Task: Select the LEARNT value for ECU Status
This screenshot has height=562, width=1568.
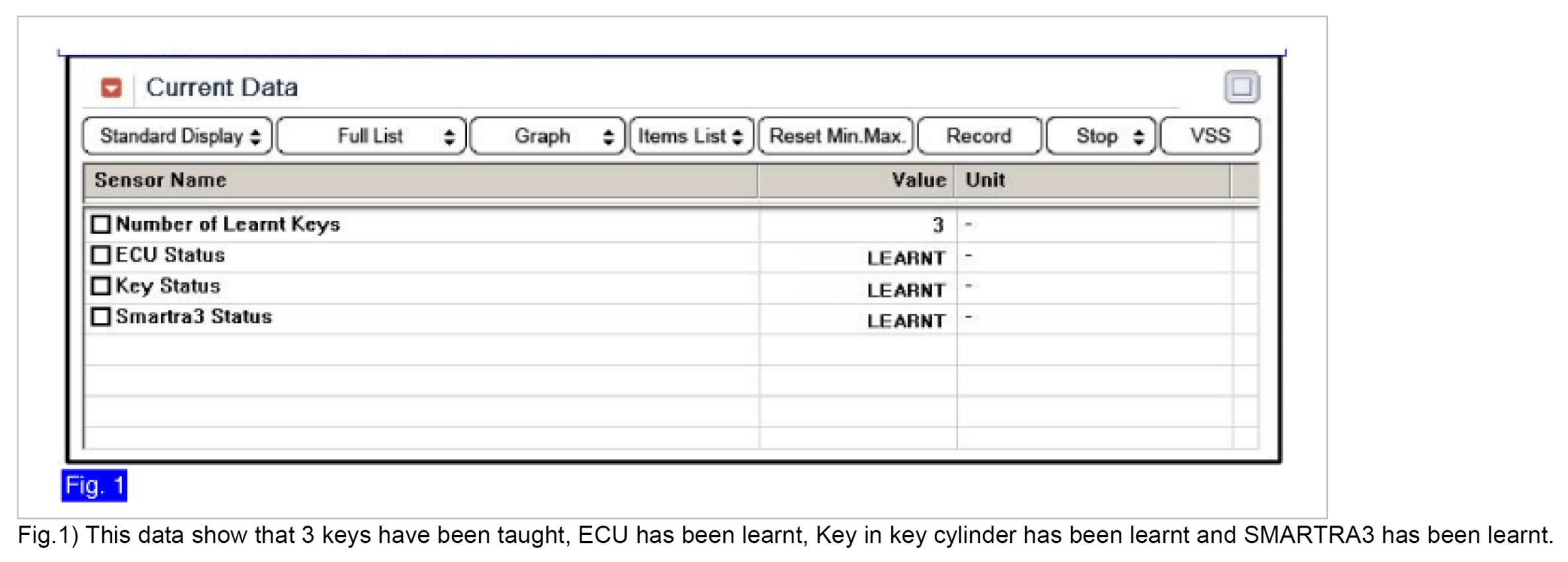Action: coord(906,258)
